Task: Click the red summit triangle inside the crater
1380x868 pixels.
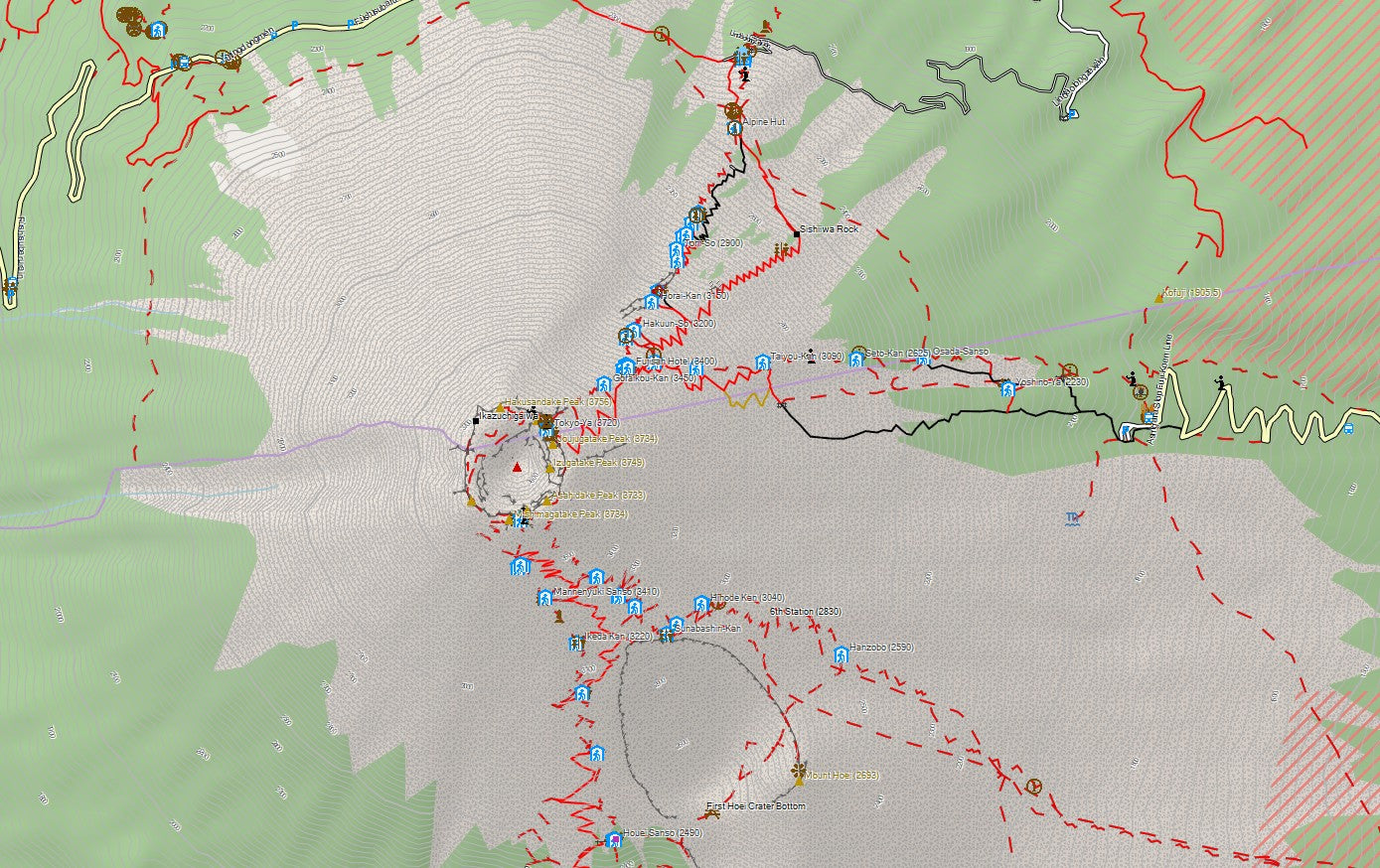Action: point(517,467)
